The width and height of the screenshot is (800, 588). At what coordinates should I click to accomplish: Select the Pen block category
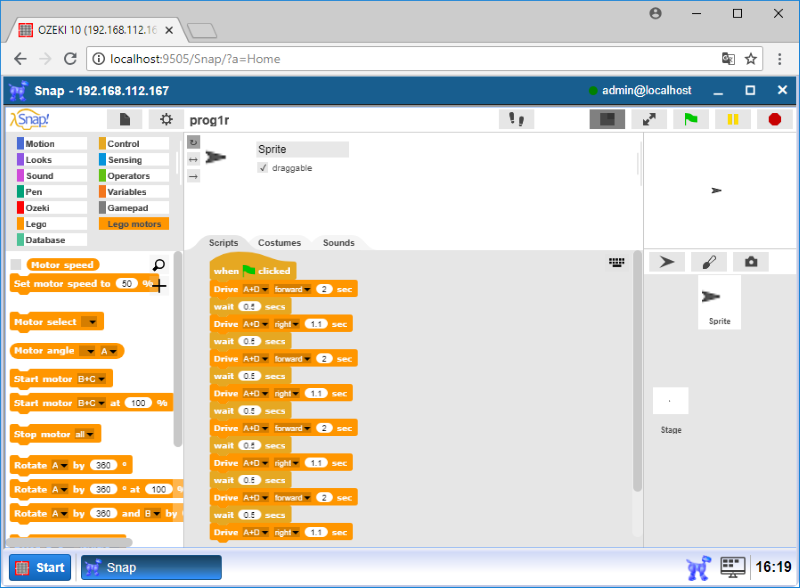pos(52,192)
